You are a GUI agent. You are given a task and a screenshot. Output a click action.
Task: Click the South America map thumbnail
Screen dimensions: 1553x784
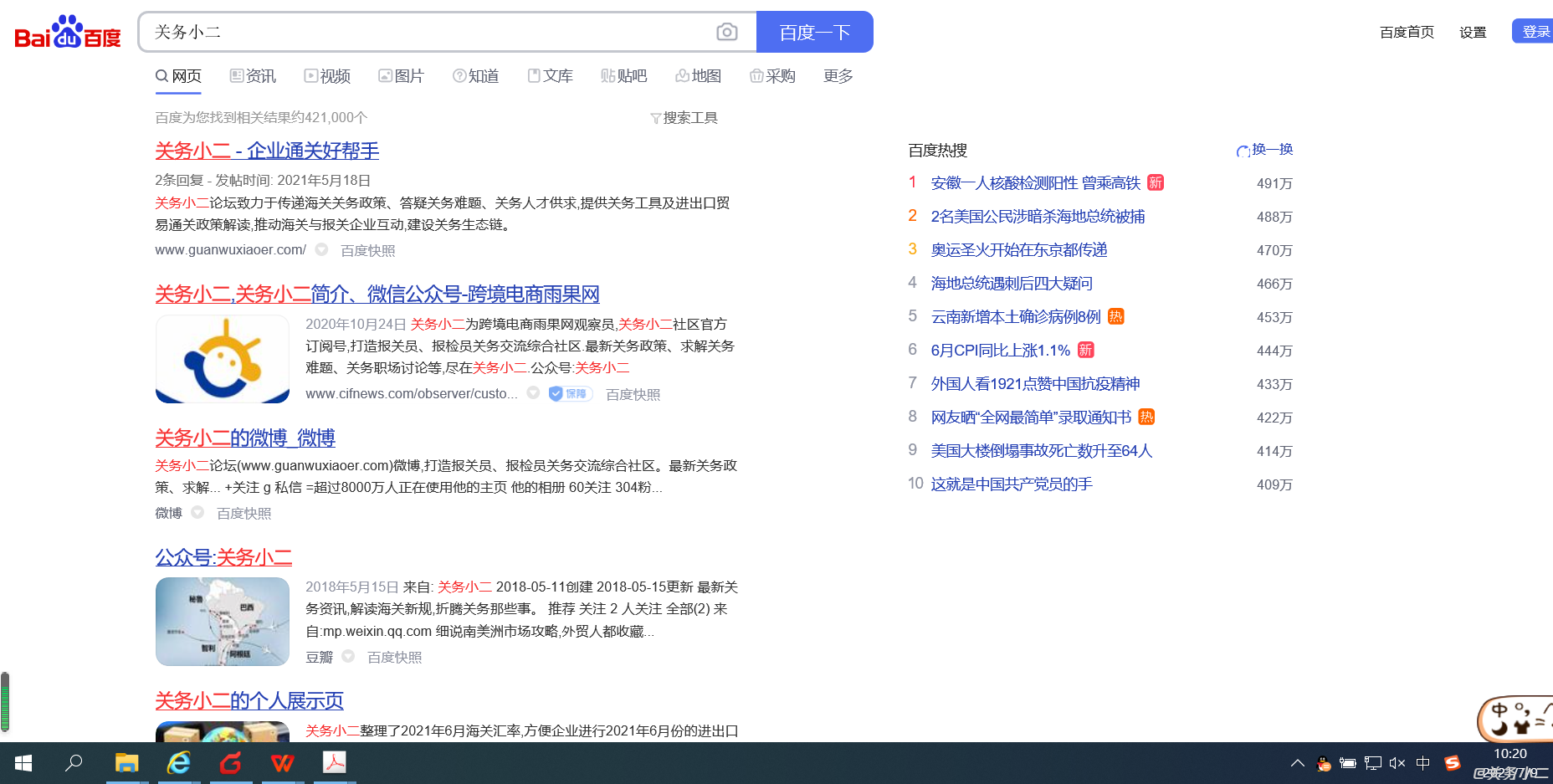[223, 622]
